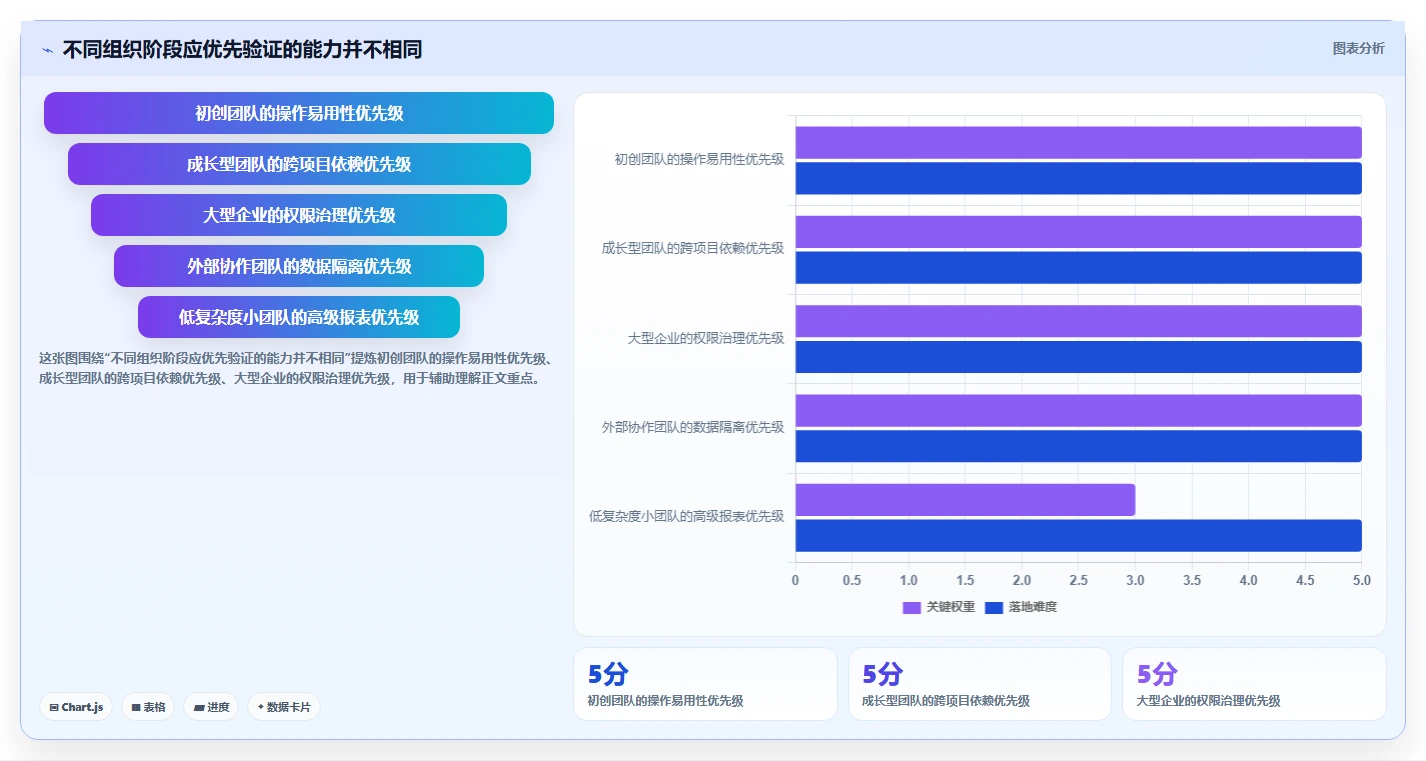Image resolution: width=1426 pixels, height=761 pixels.
Task: Click the 大型企业的权限治理优先级 chart axis label
Action: point(706,338)
